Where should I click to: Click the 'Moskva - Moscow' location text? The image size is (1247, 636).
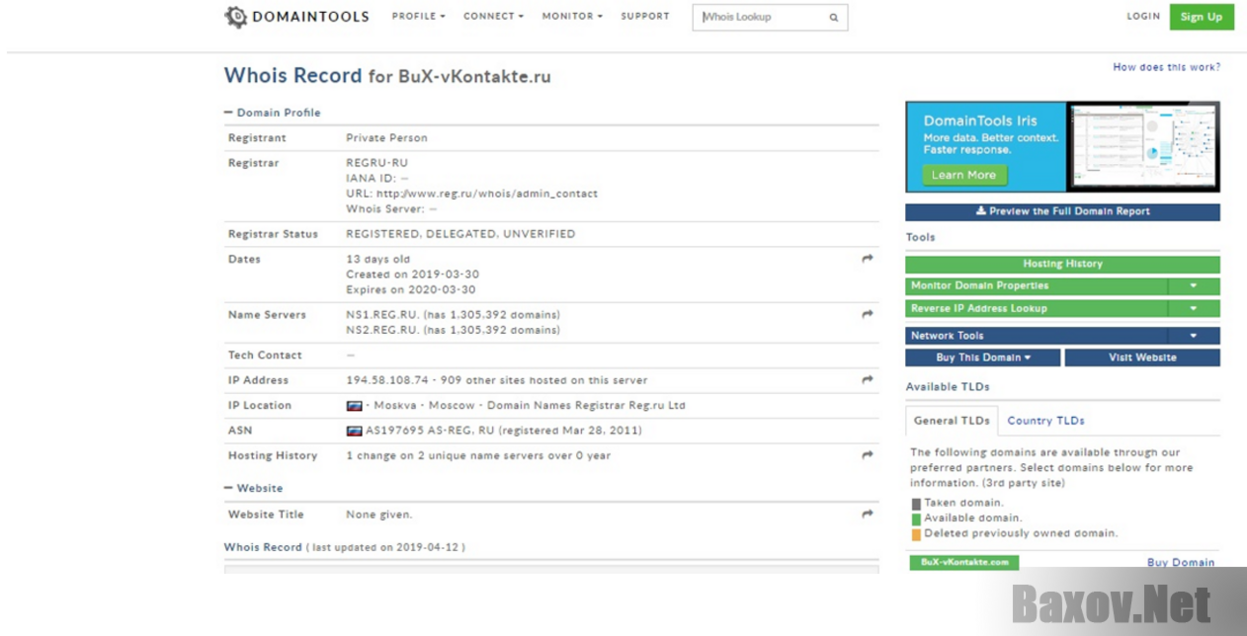pos(424,406)
